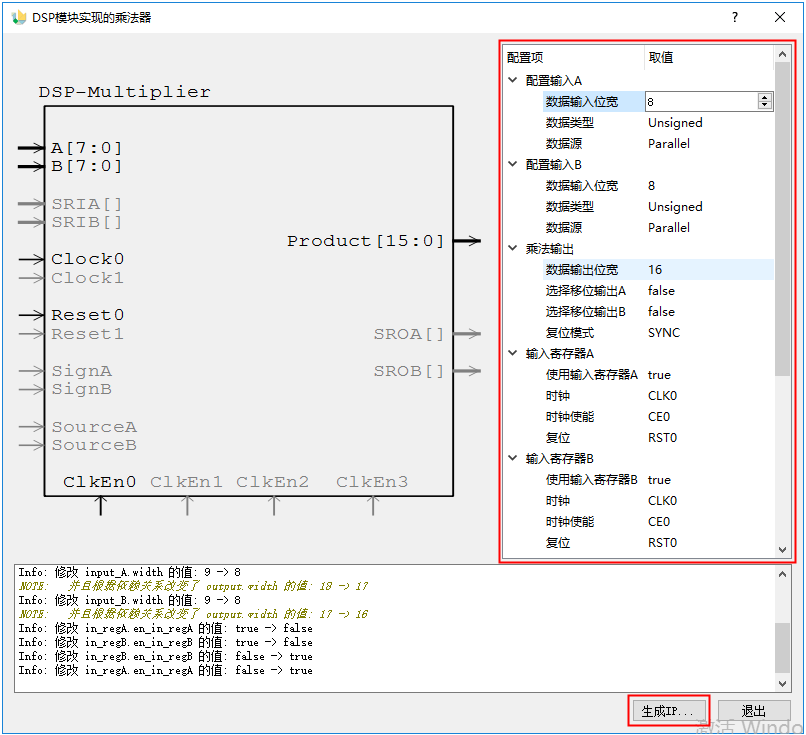Image resolution: width=806 pixels, height=735 pixels.
Task: Click the 配置项 column header
Action: [525, 57]
